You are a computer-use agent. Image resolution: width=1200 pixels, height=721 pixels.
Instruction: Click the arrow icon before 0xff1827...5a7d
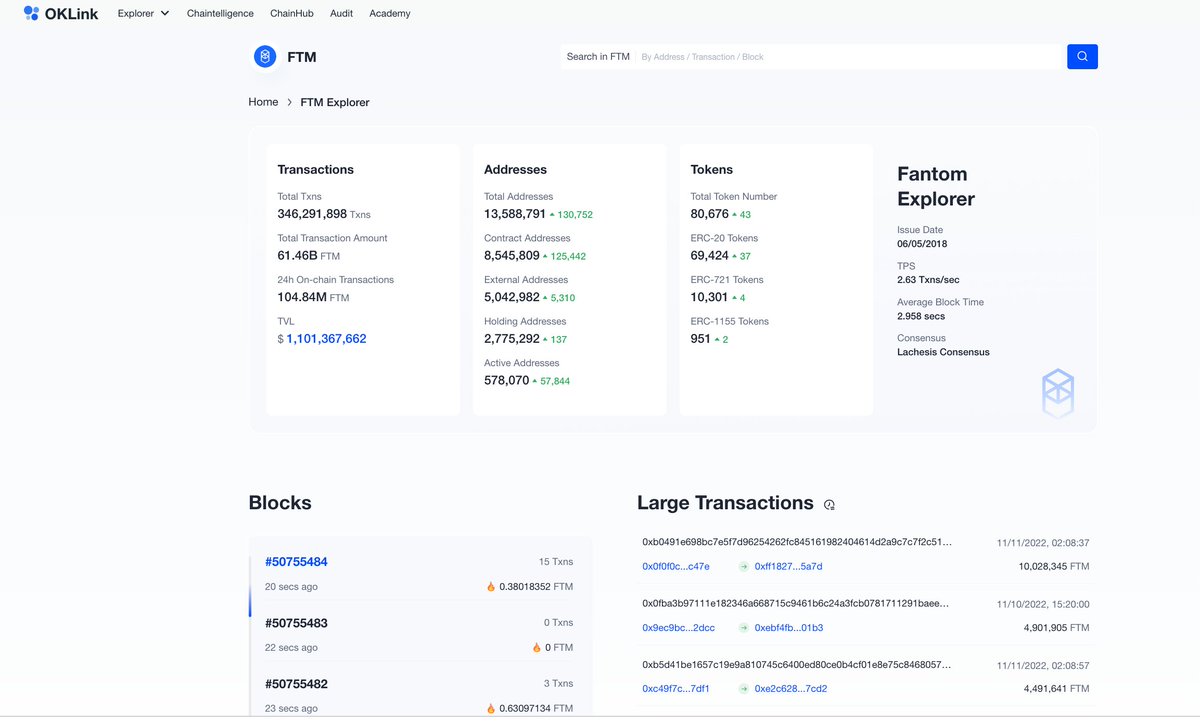(744, 567)
